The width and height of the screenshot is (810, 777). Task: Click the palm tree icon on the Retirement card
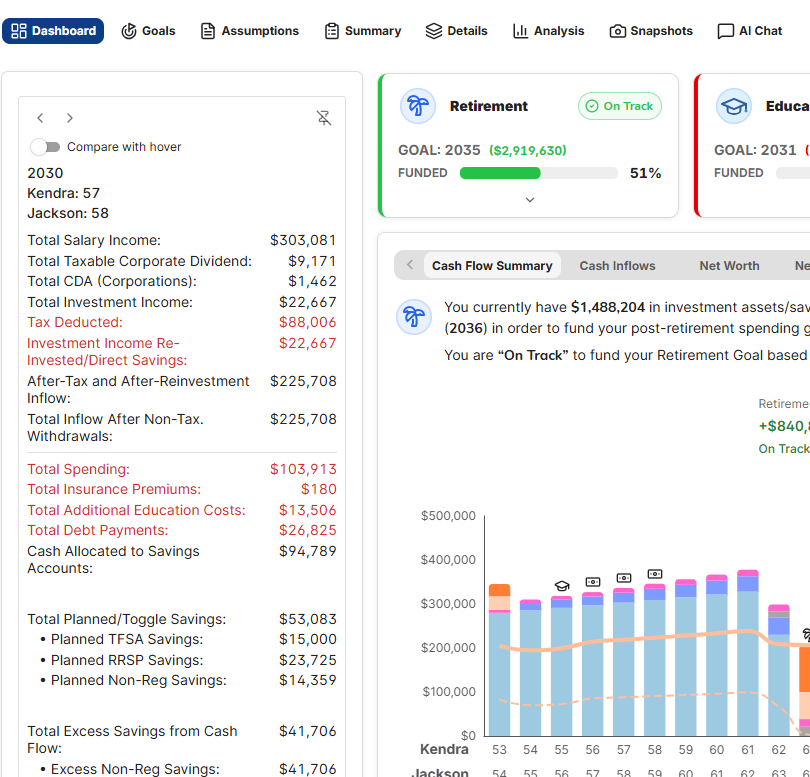418,106
